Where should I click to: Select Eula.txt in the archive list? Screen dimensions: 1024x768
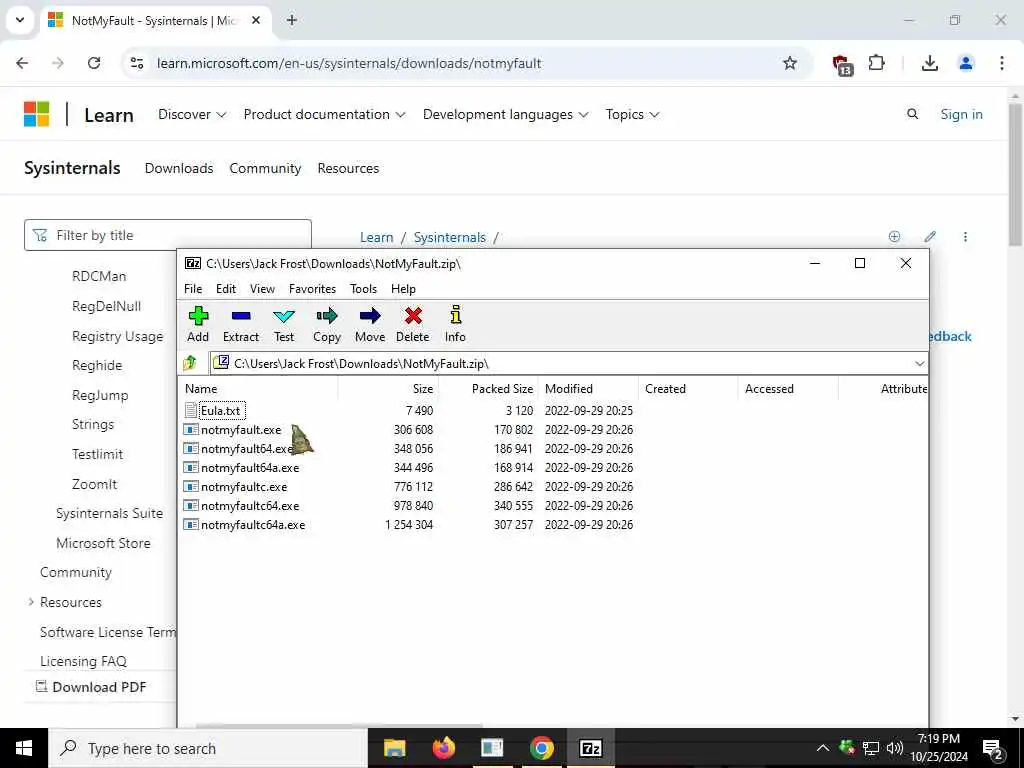coord(221,410)
